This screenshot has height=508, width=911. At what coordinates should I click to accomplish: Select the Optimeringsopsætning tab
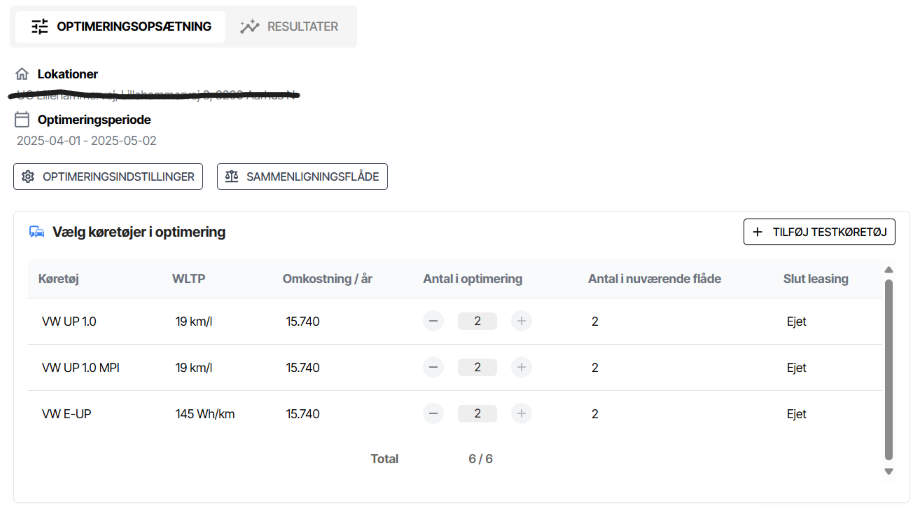(121, 26)
